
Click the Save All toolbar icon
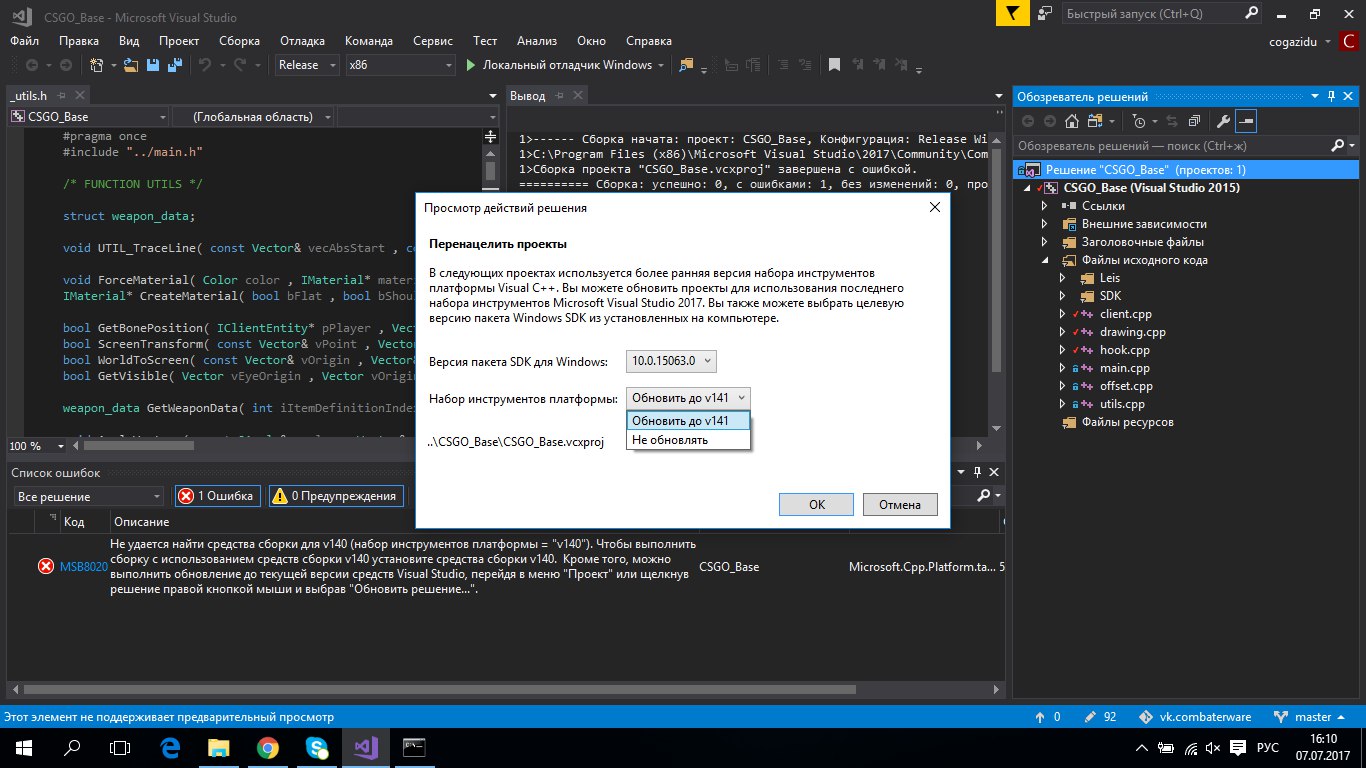pyautogui.click(x=173, y=65)
